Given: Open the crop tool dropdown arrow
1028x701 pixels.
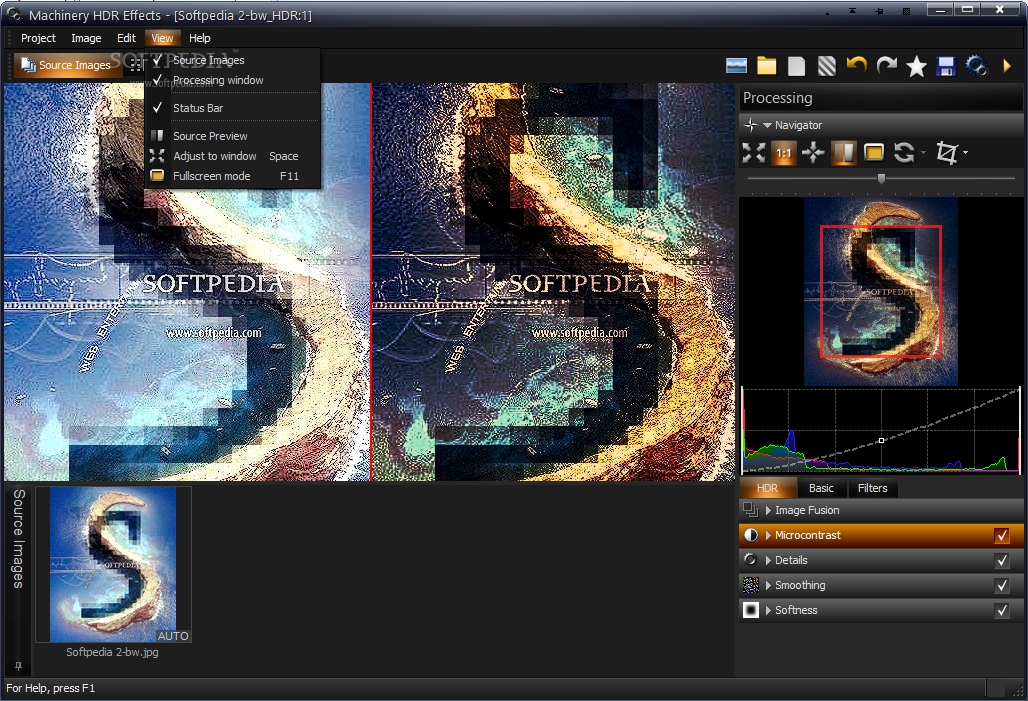Looking at the screenshot, I should (965, 153).
